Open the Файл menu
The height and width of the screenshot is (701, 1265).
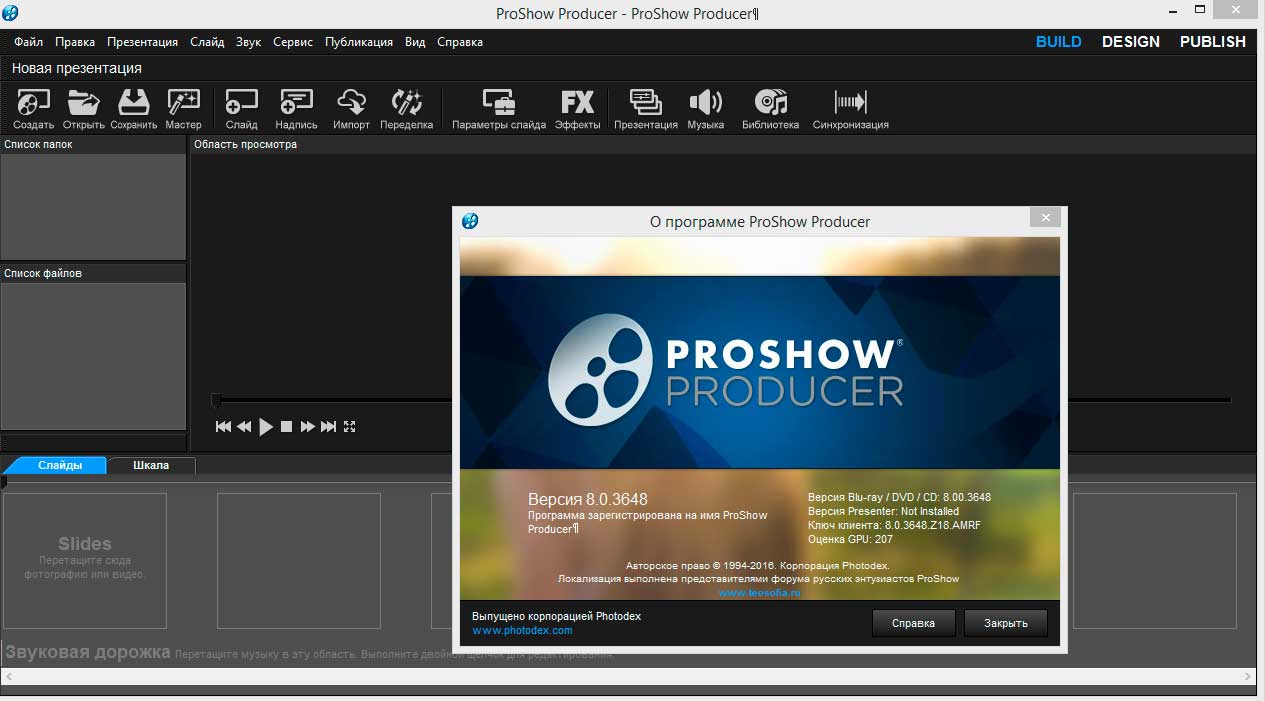29,42
